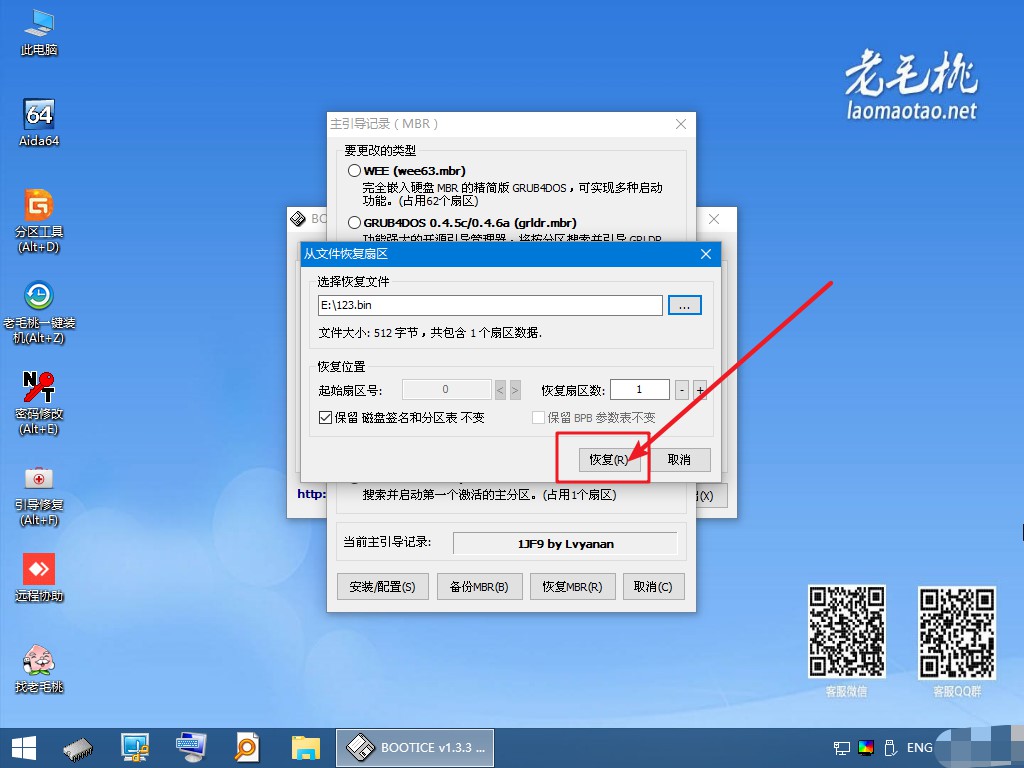Click 安装/配置(S) button
This screenshot has width=1024, height=768.
point(382,586)
